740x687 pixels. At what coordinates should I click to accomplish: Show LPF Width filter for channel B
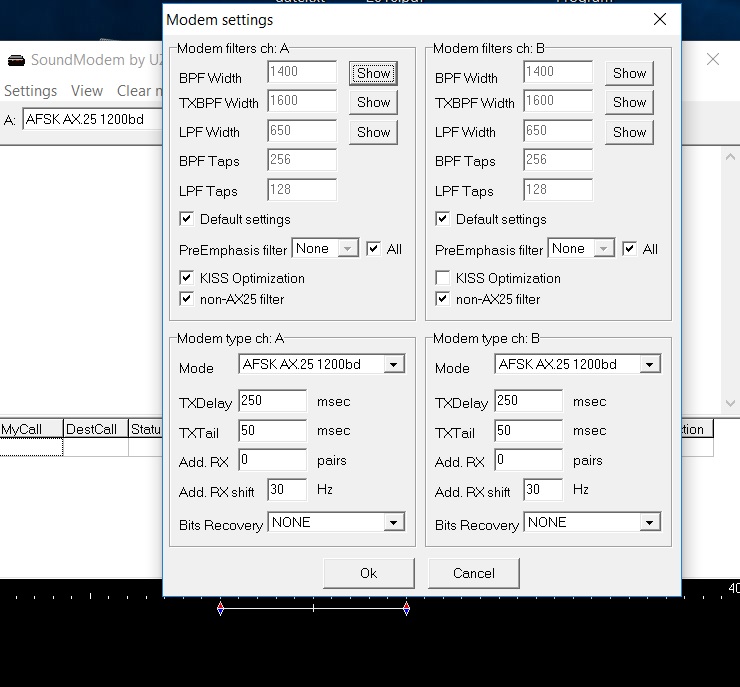click(629, 132)
